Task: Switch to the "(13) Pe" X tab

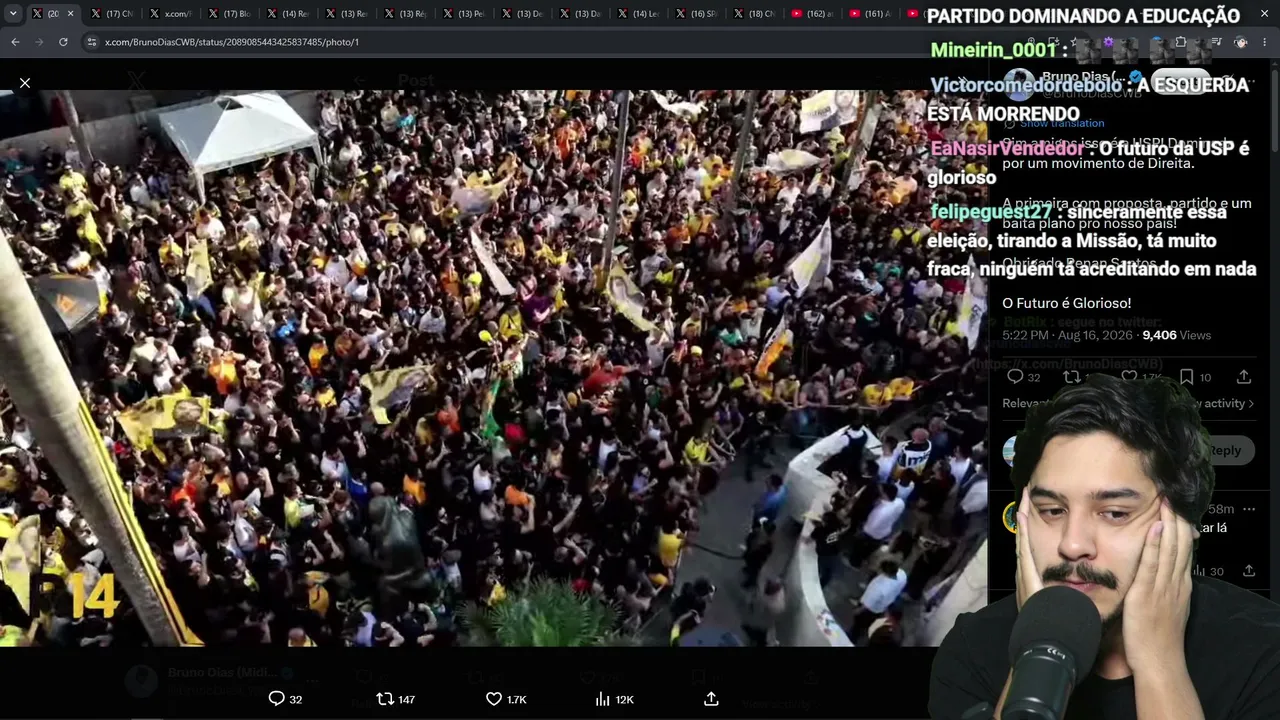Action: point(465,14)
